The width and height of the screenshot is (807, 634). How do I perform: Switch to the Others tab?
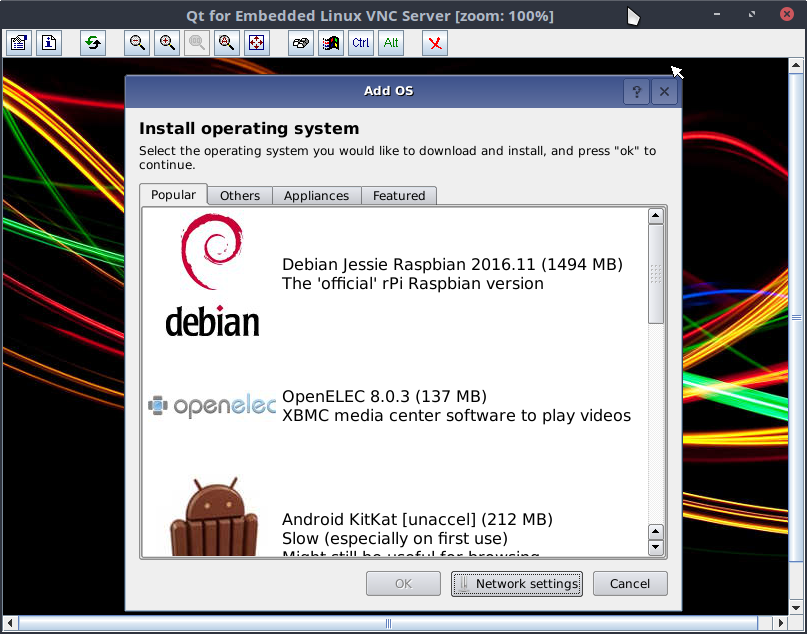pyautogui.click(x=240, y=196)
